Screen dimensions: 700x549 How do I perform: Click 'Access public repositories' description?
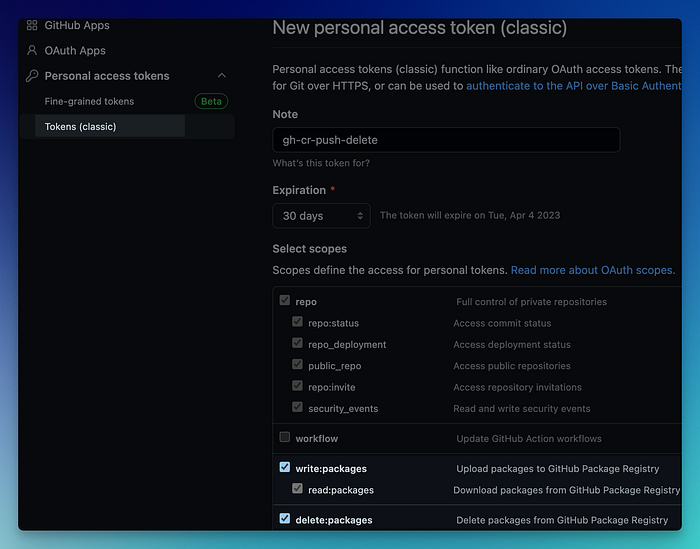(512, 366)
